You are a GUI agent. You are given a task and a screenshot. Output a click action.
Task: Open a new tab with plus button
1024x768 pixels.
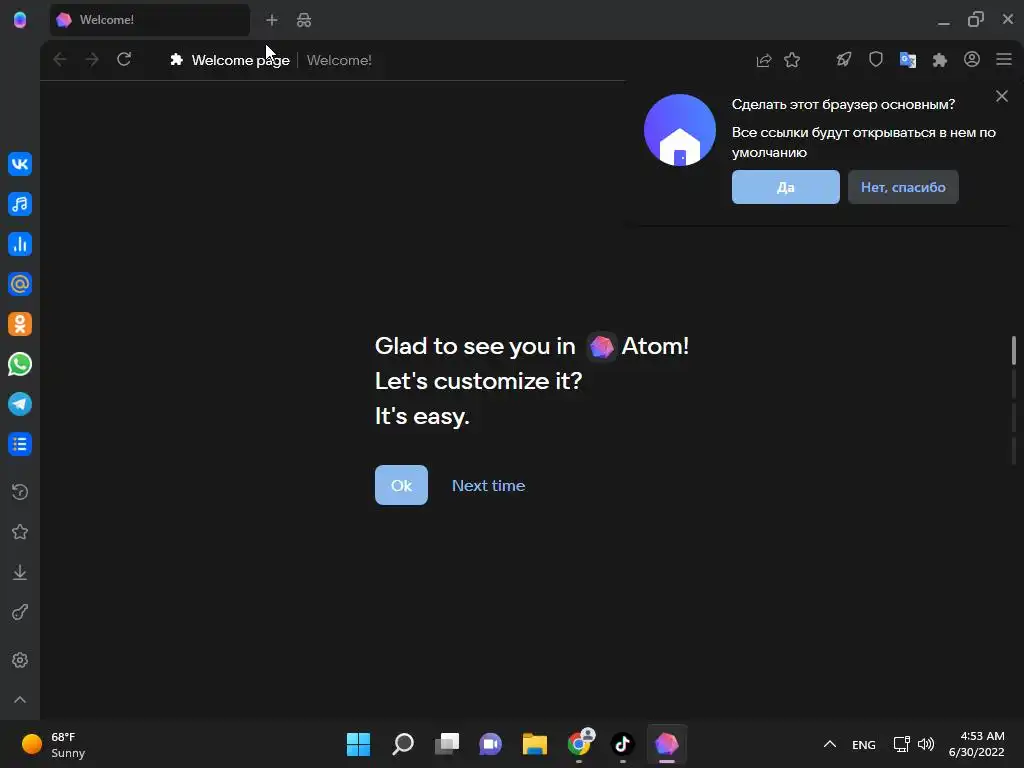pyautogui.click(x=272, y=20)
